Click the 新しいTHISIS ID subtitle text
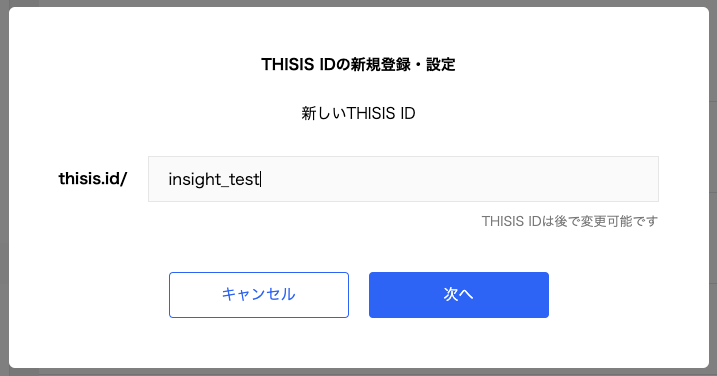The width and height of the screenshot is (717, 376). (x=358, y=113)
